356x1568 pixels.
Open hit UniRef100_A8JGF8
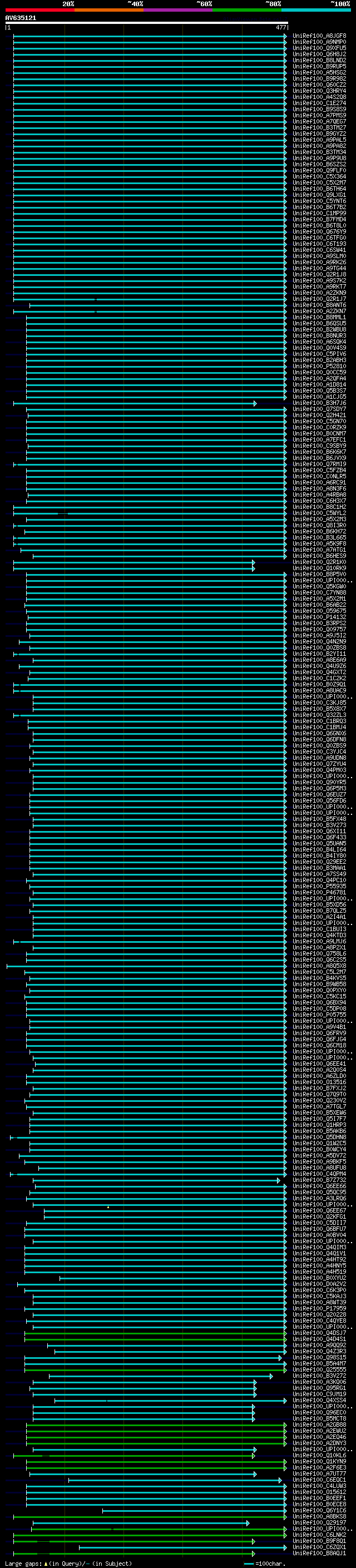click(319, 36)
